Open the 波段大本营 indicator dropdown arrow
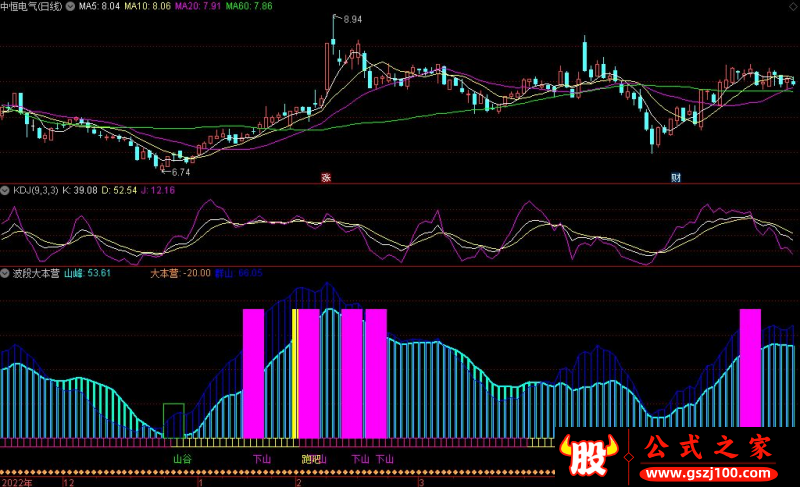 click(x=5, y=272)
